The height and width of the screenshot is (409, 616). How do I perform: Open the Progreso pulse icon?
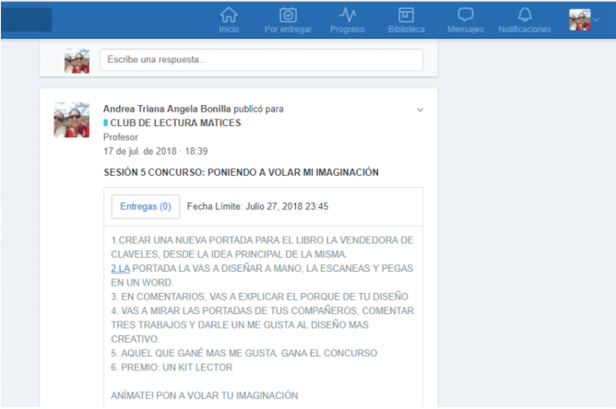[x=347, y=15]
